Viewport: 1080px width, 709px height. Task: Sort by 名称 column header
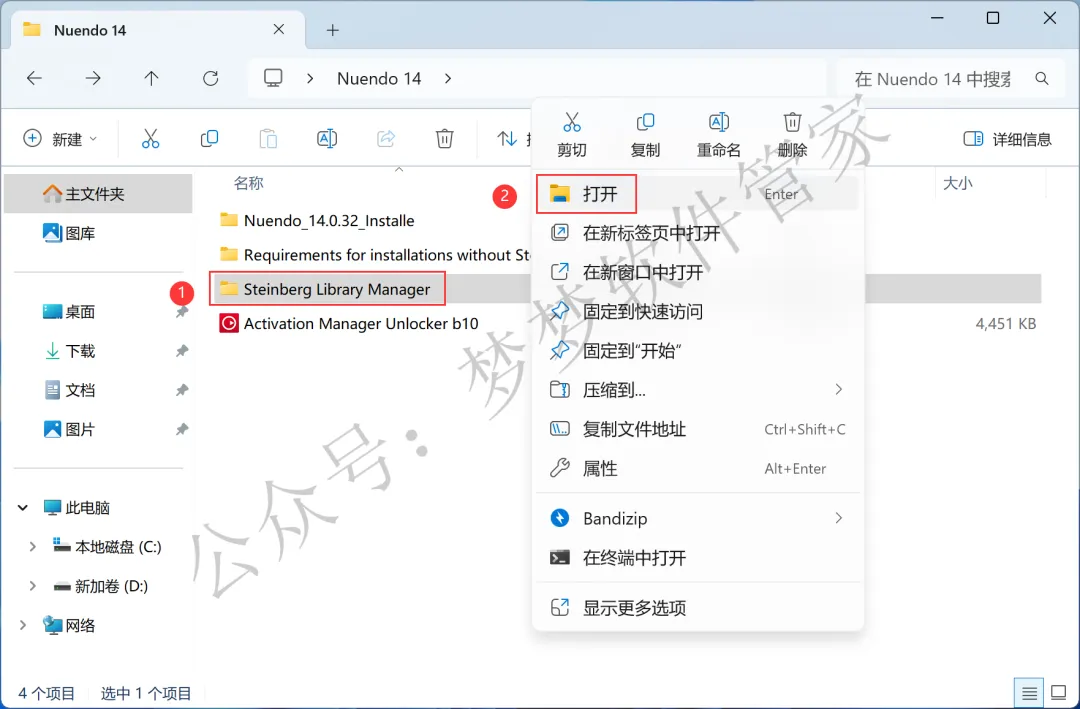(x=249, y=183)
